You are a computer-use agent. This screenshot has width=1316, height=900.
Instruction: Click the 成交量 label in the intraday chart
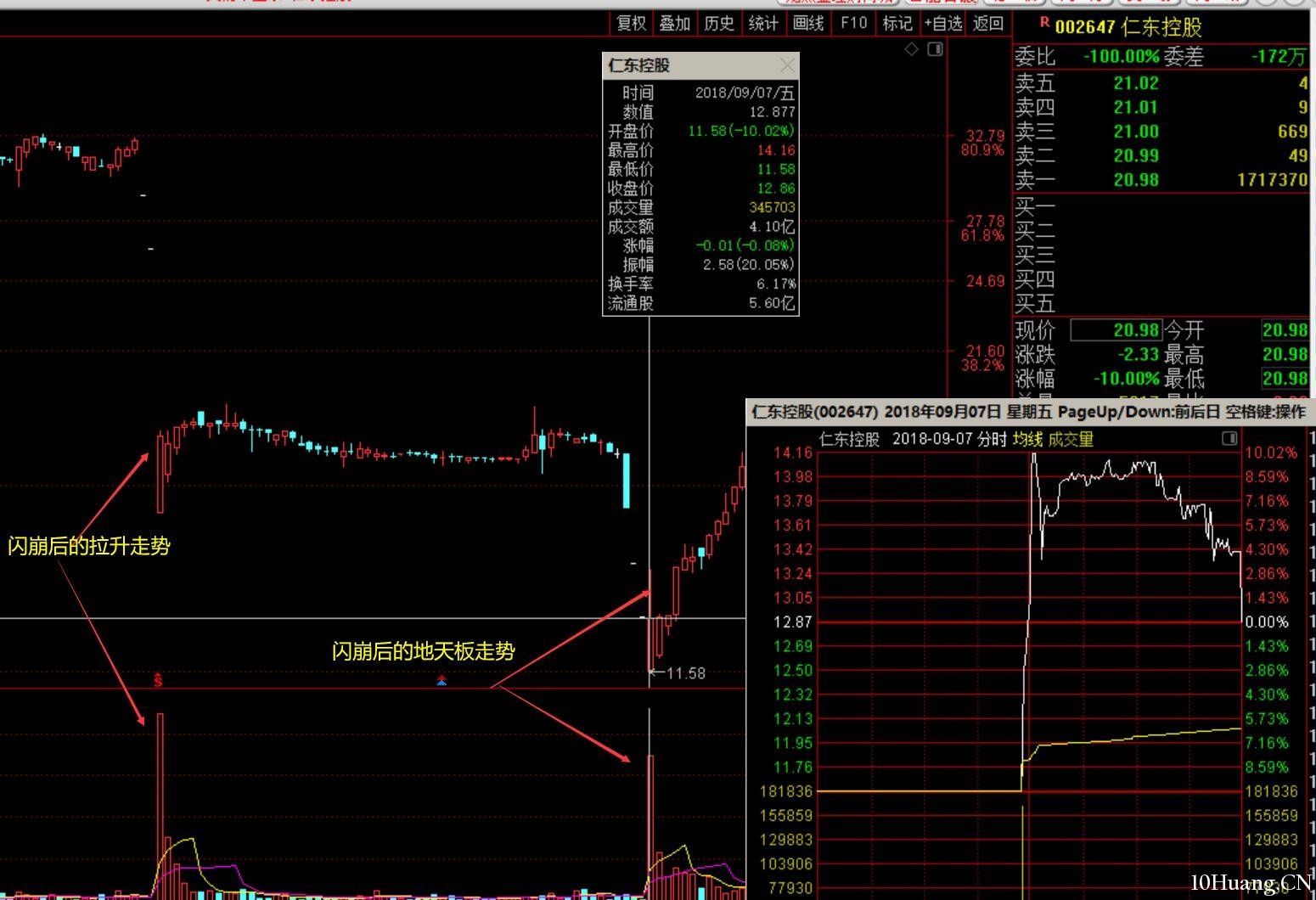tap(1071, 439)
